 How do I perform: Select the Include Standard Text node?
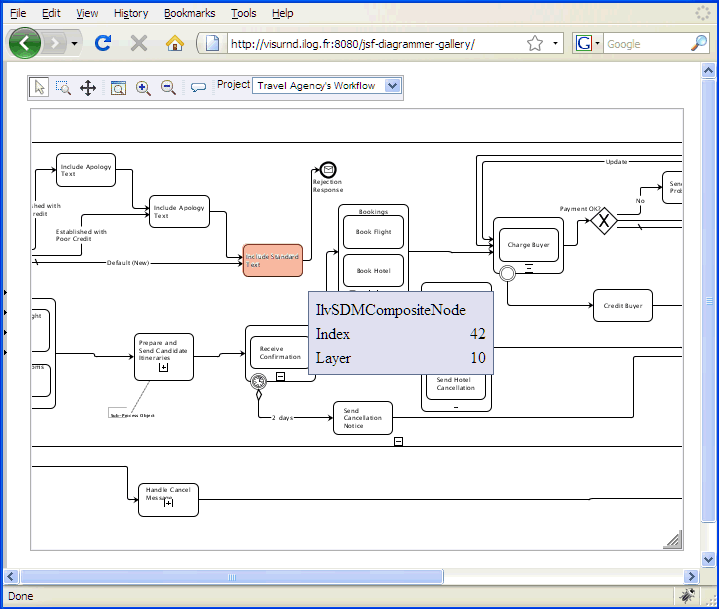272,260
